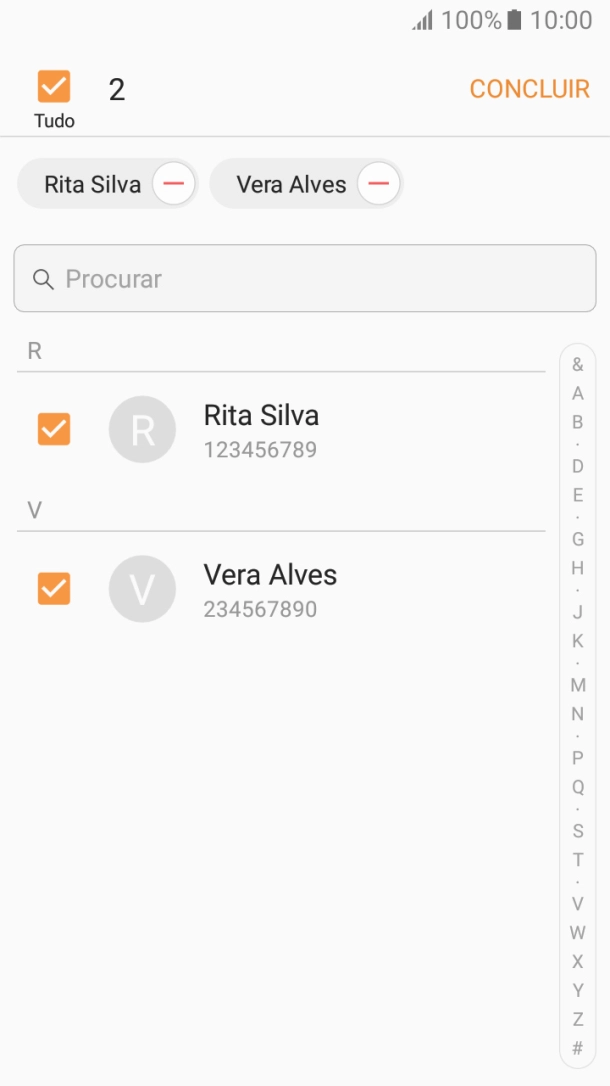Remove Vera Alves using the minus icon
This screenshot has width=610, height=1086.
[377, 183]
